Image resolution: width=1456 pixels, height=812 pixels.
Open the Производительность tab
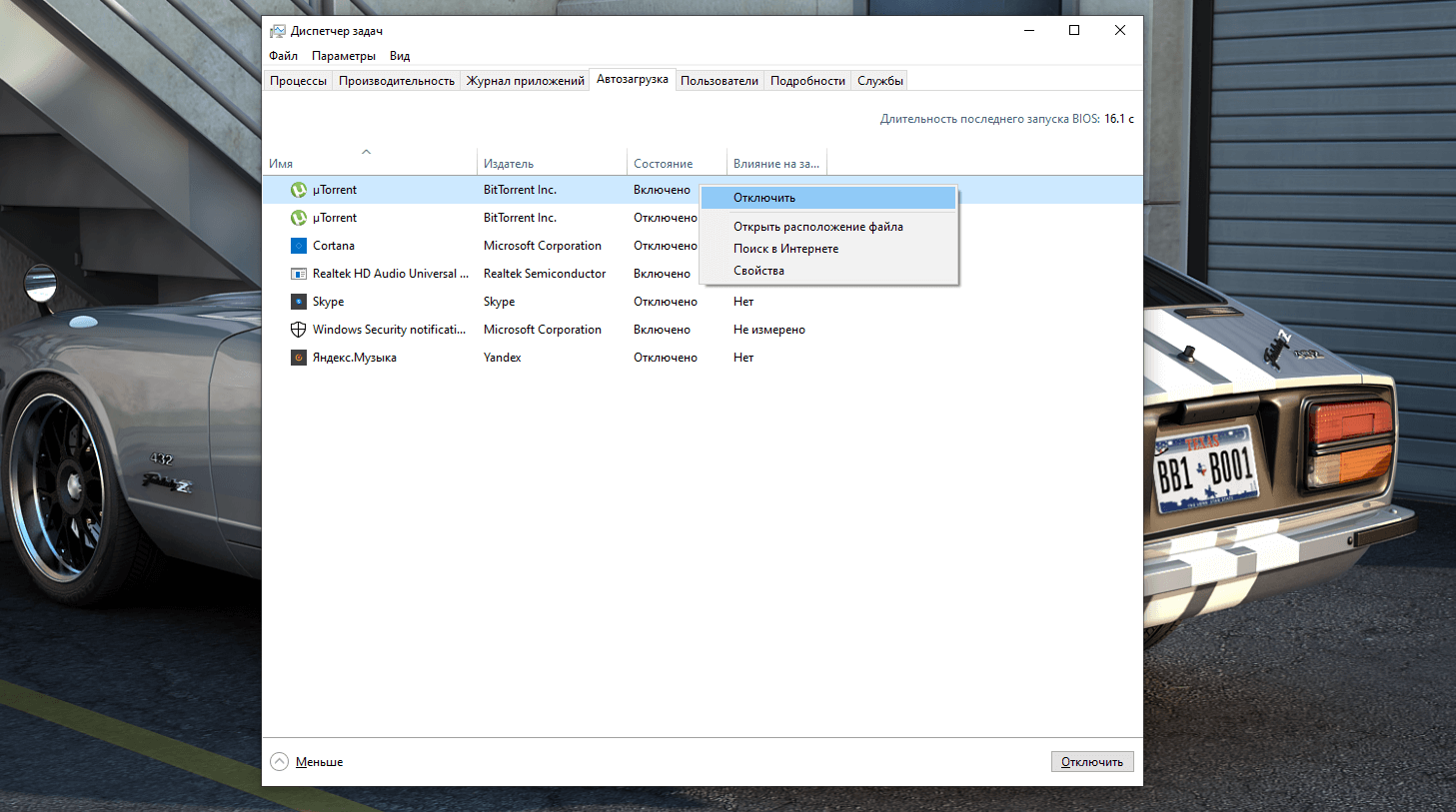396,81
